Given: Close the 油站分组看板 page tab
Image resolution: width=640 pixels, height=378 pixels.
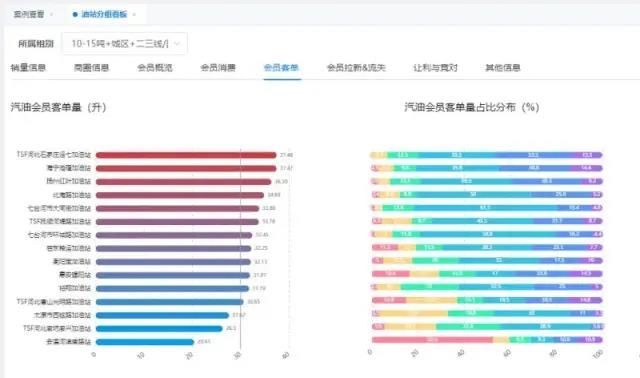Looking at the screenshot, I should [134, 15].
